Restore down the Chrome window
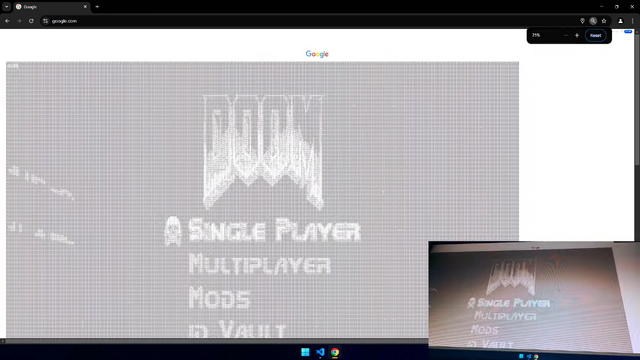The height and width of the screenshot is (360, 640). [x=617, y=7]
